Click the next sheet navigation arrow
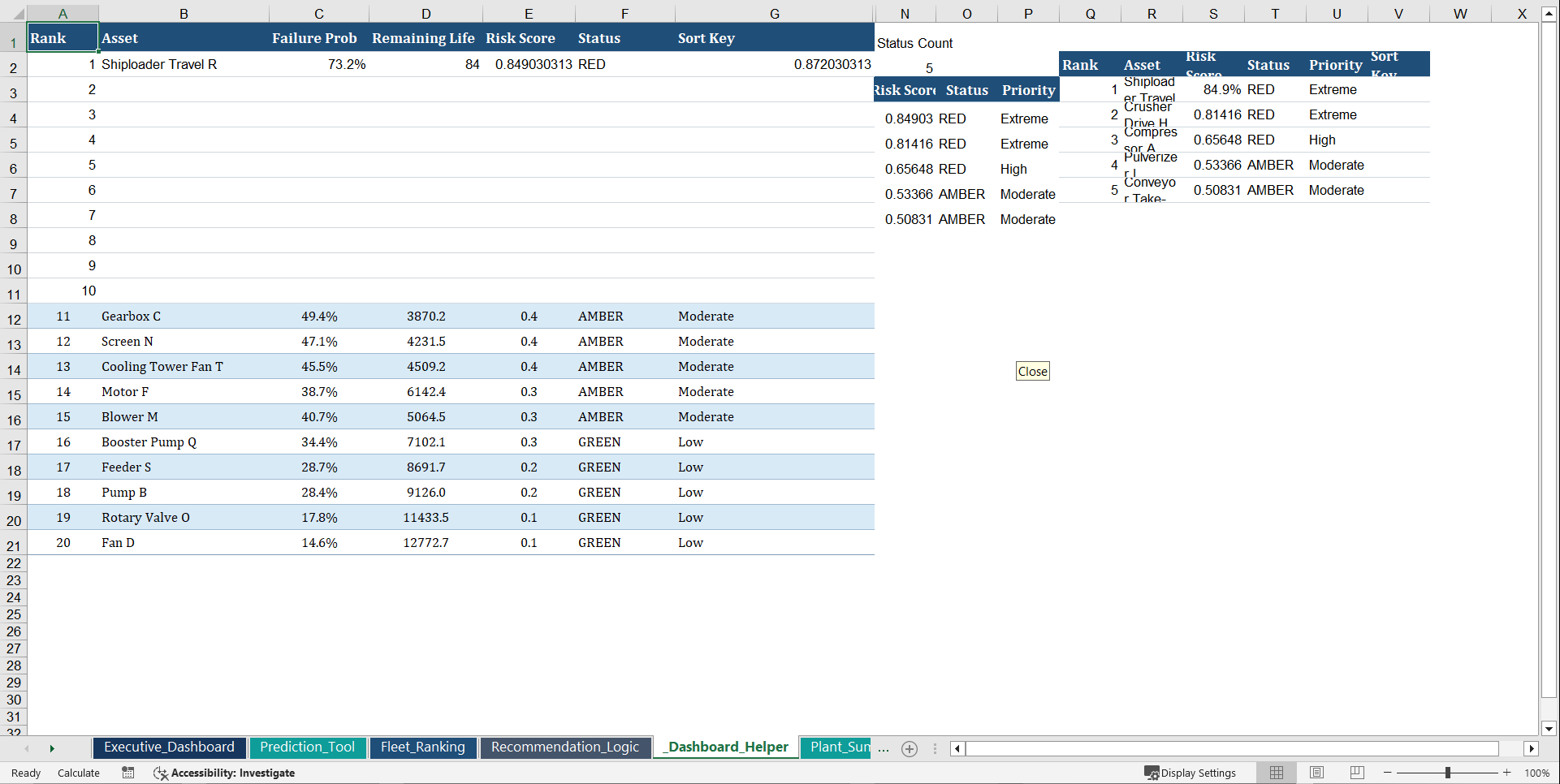1560x784 pixels. click(52, 748)
